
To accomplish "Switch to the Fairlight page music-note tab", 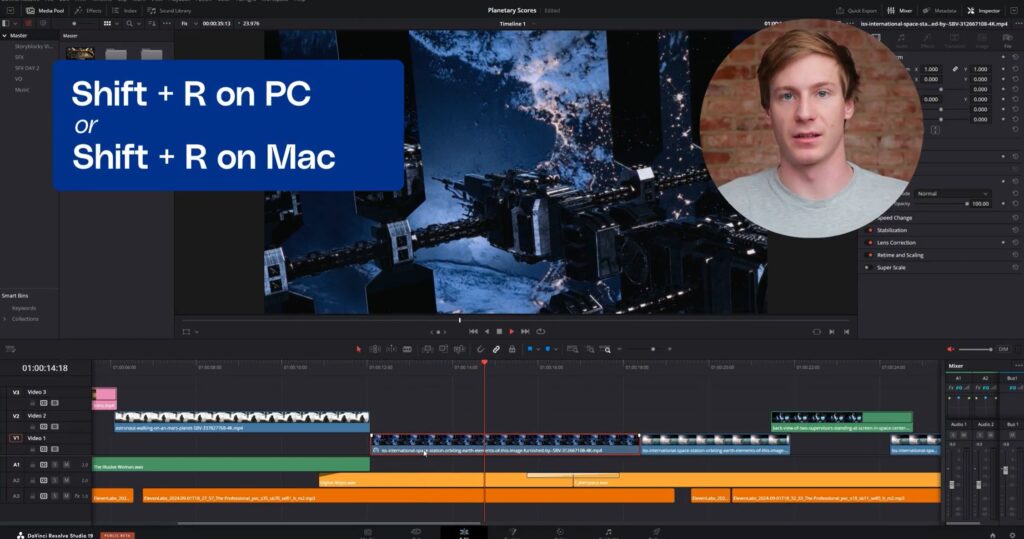I will click(608, 532).
